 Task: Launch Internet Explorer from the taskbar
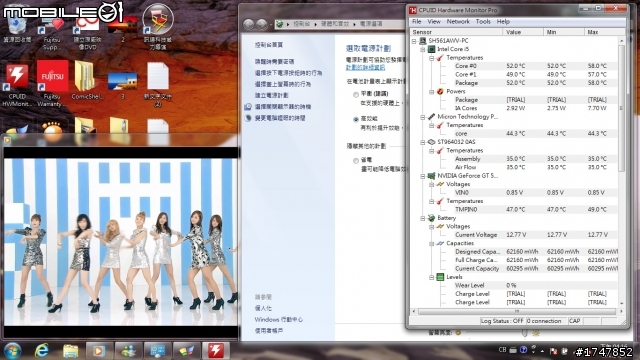point(41,351)
